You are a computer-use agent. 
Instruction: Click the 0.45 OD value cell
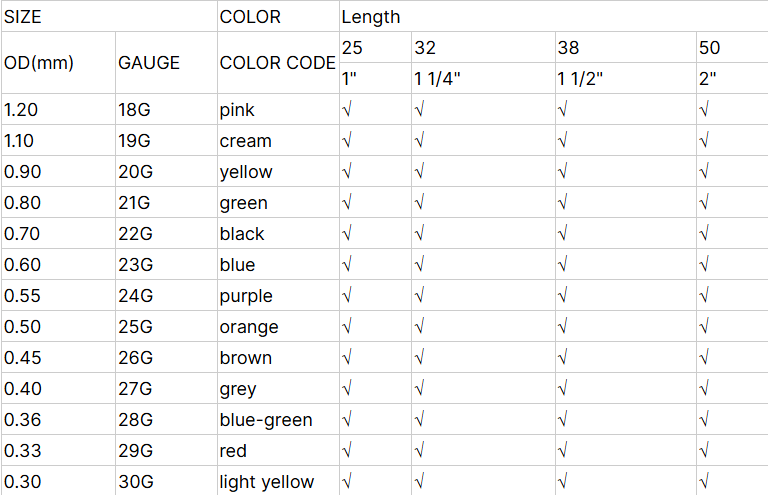point(23,358)
